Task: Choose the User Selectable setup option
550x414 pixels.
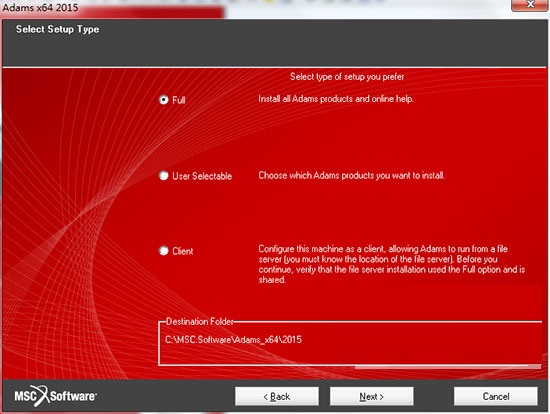Action: pos(164,175)
